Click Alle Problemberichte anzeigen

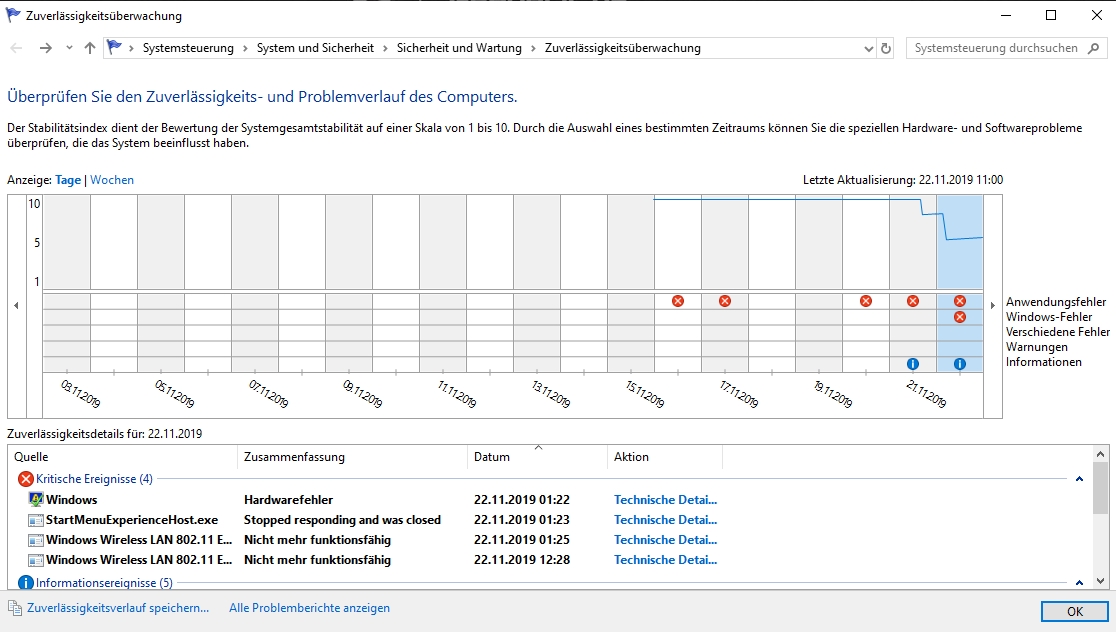pos(310,608)
